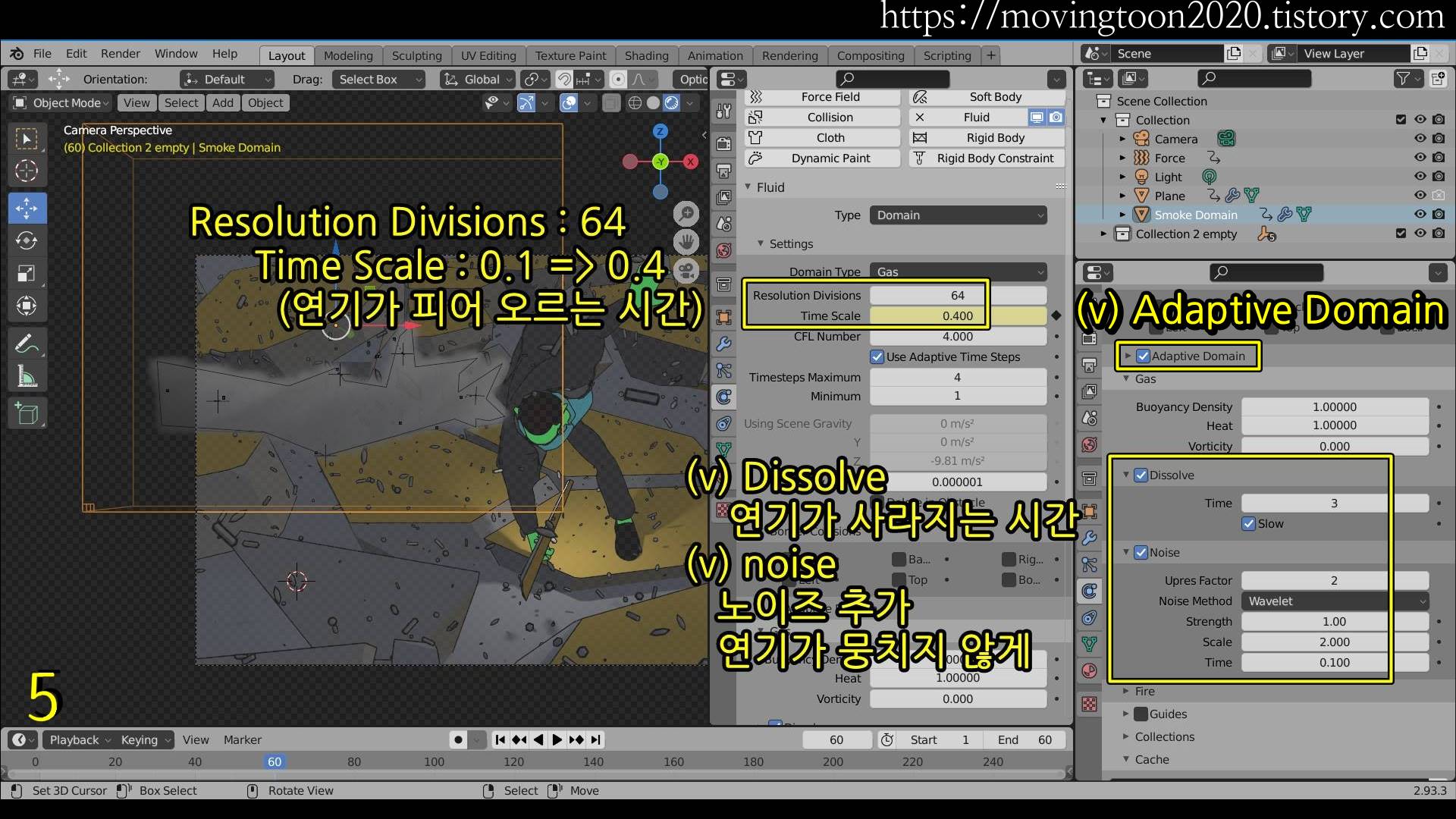Screen dimensions: 1456x819
Task: Hide Camera in viewport via eye icon
Action: click(x=1420, y=139)
